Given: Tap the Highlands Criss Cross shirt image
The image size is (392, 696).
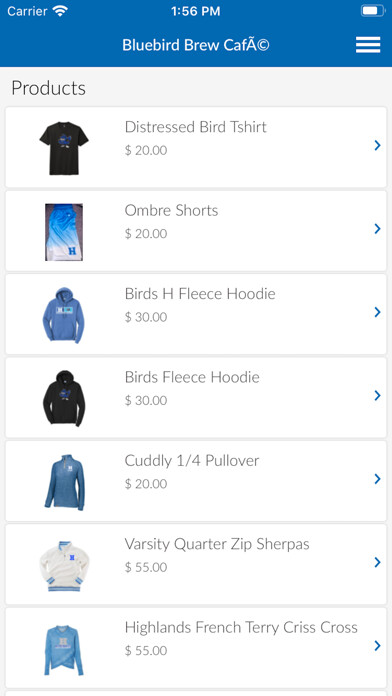Looking at the screenshot, I should point(64,649).
